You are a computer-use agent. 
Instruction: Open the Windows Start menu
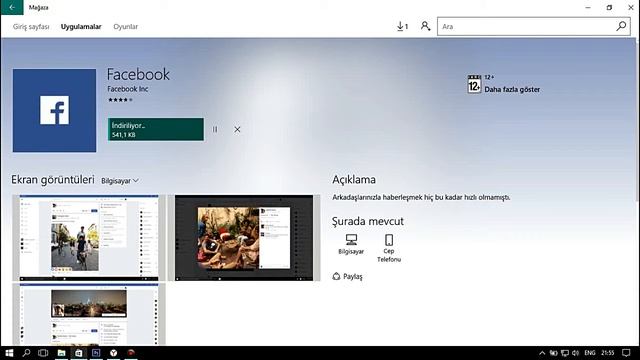[x=9, y=353]
